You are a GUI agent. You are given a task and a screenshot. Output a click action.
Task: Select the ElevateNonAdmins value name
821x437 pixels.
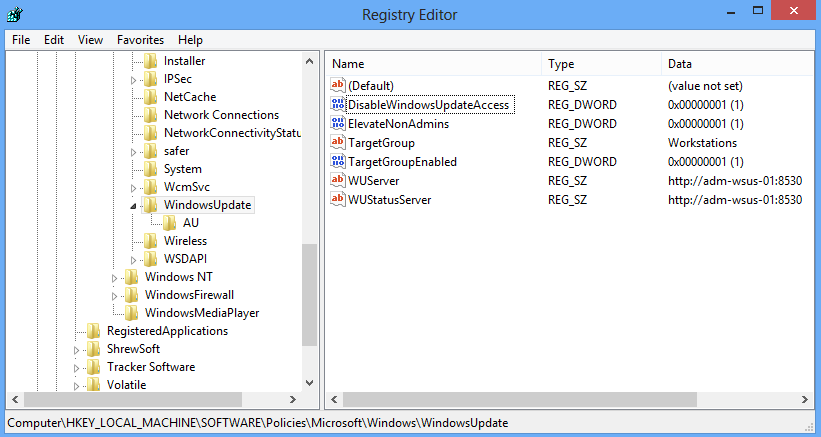[x=398, y=124]
